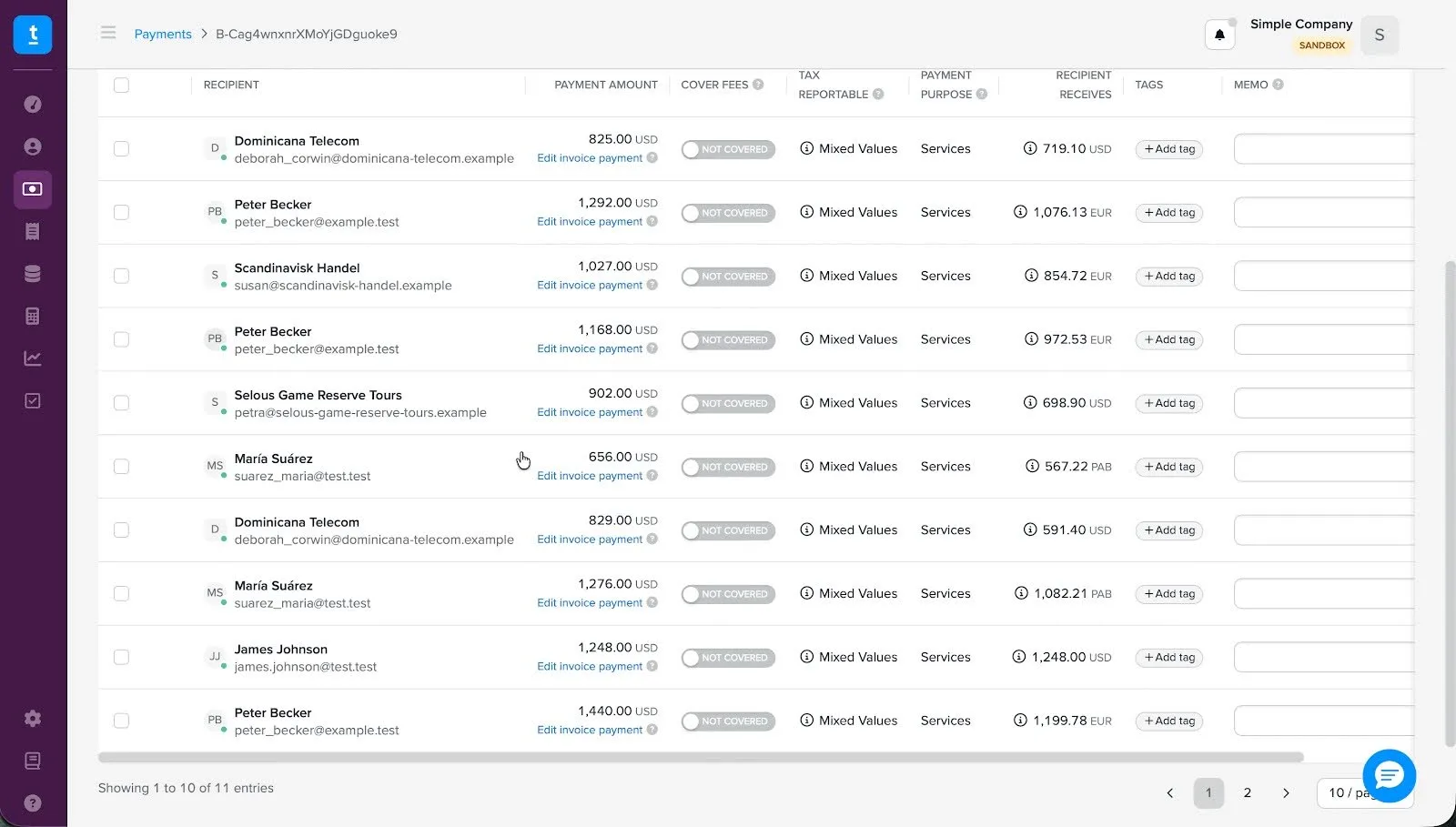Click the previous page chevron

(1170, 793)
